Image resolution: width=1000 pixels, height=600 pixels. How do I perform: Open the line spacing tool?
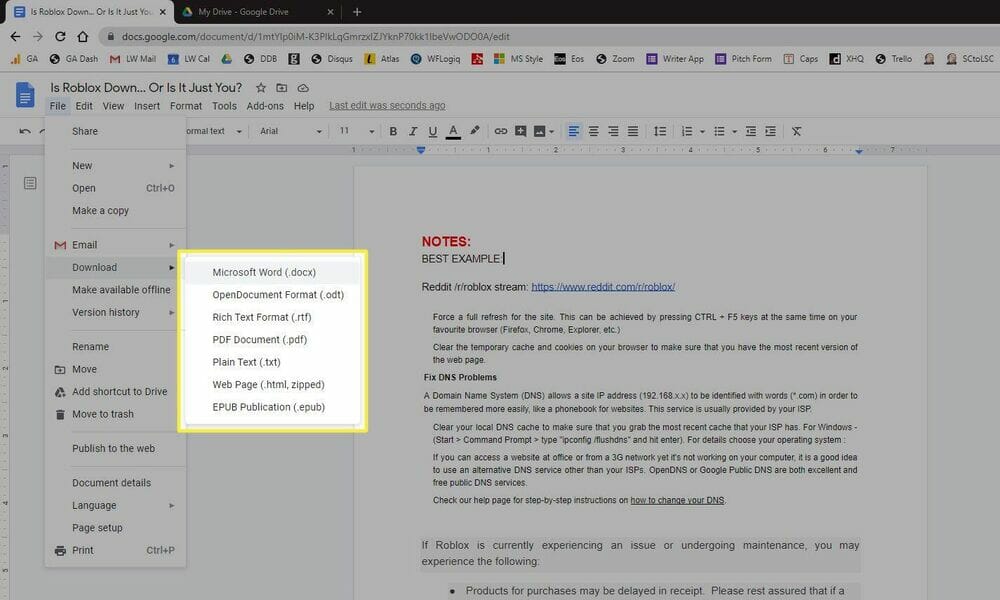659,131
